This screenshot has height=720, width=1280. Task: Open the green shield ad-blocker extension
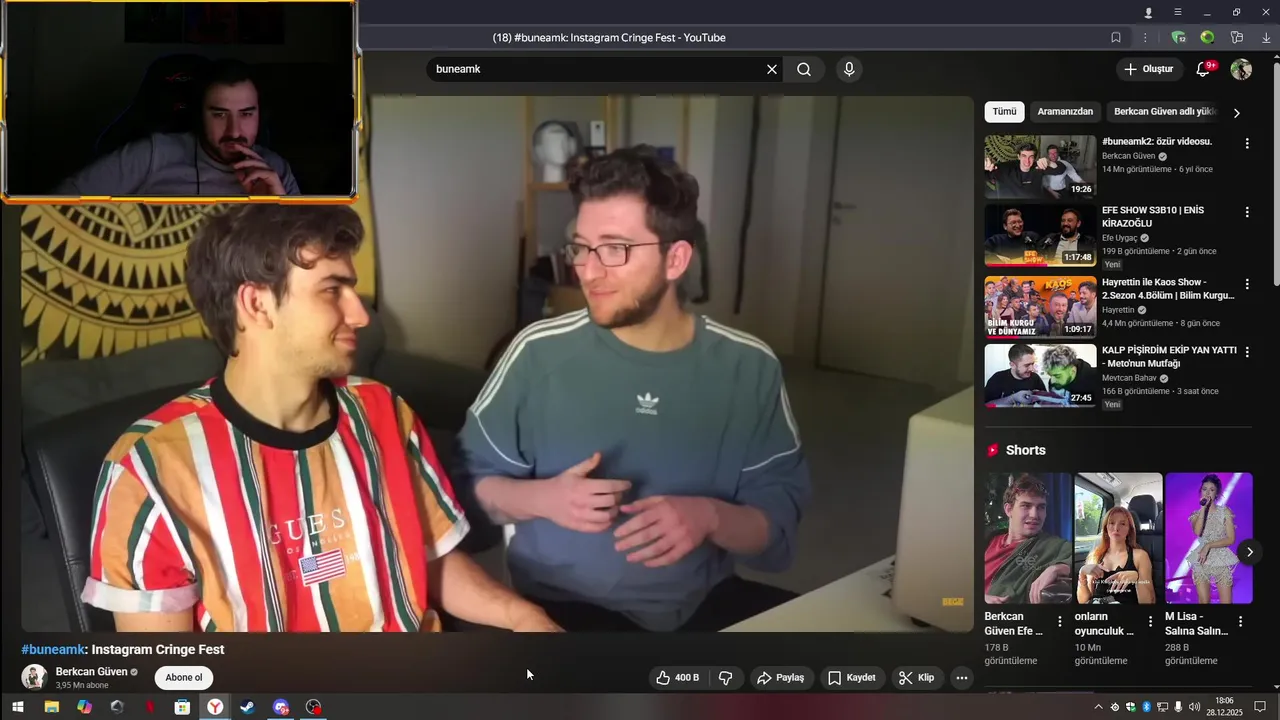(x=1178, y=38)
